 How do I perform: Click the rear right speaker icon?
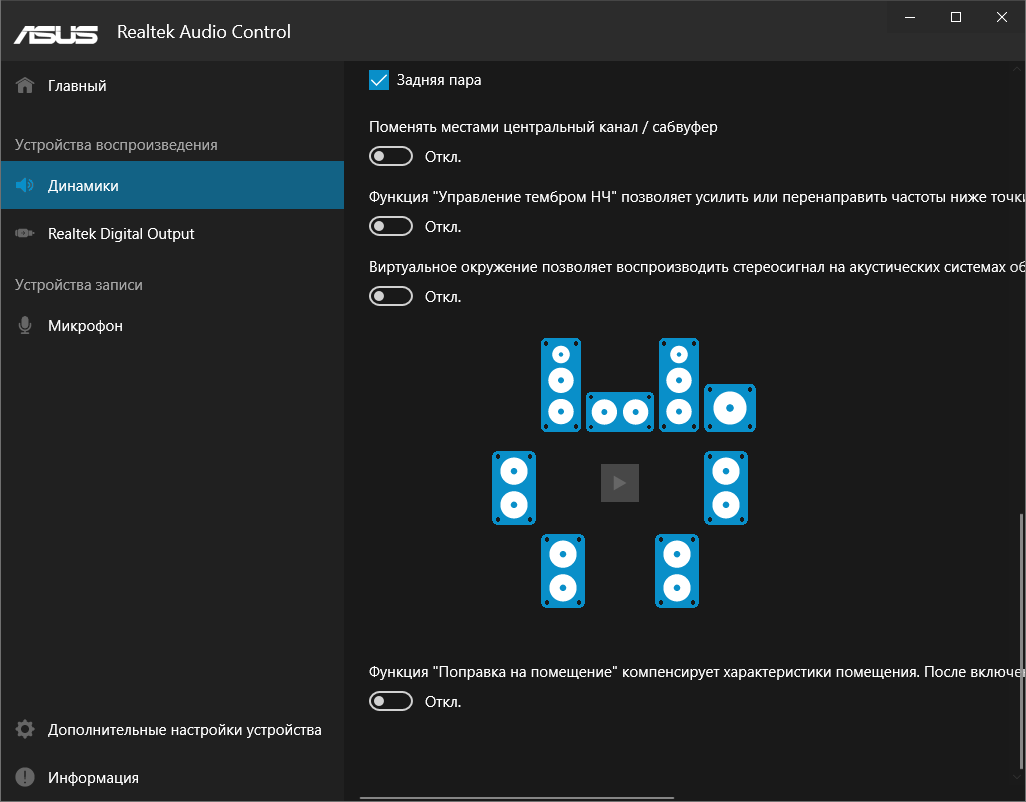tap(677, 571)
